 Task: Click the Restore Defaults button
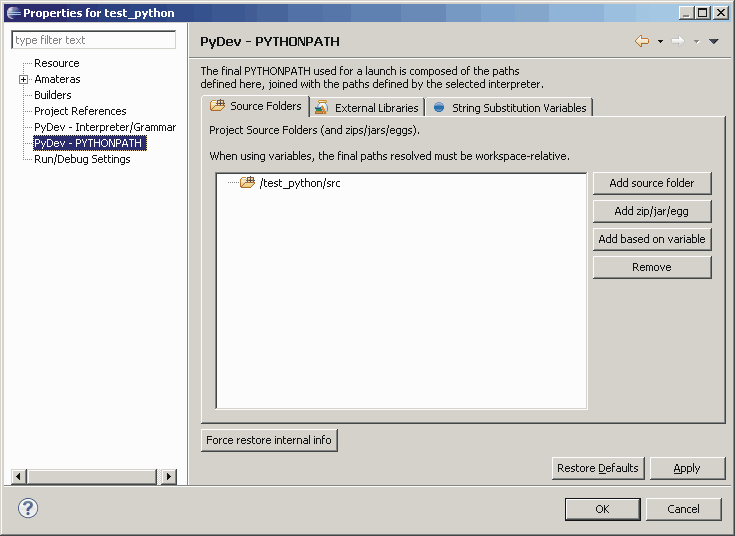coord(597,468)
